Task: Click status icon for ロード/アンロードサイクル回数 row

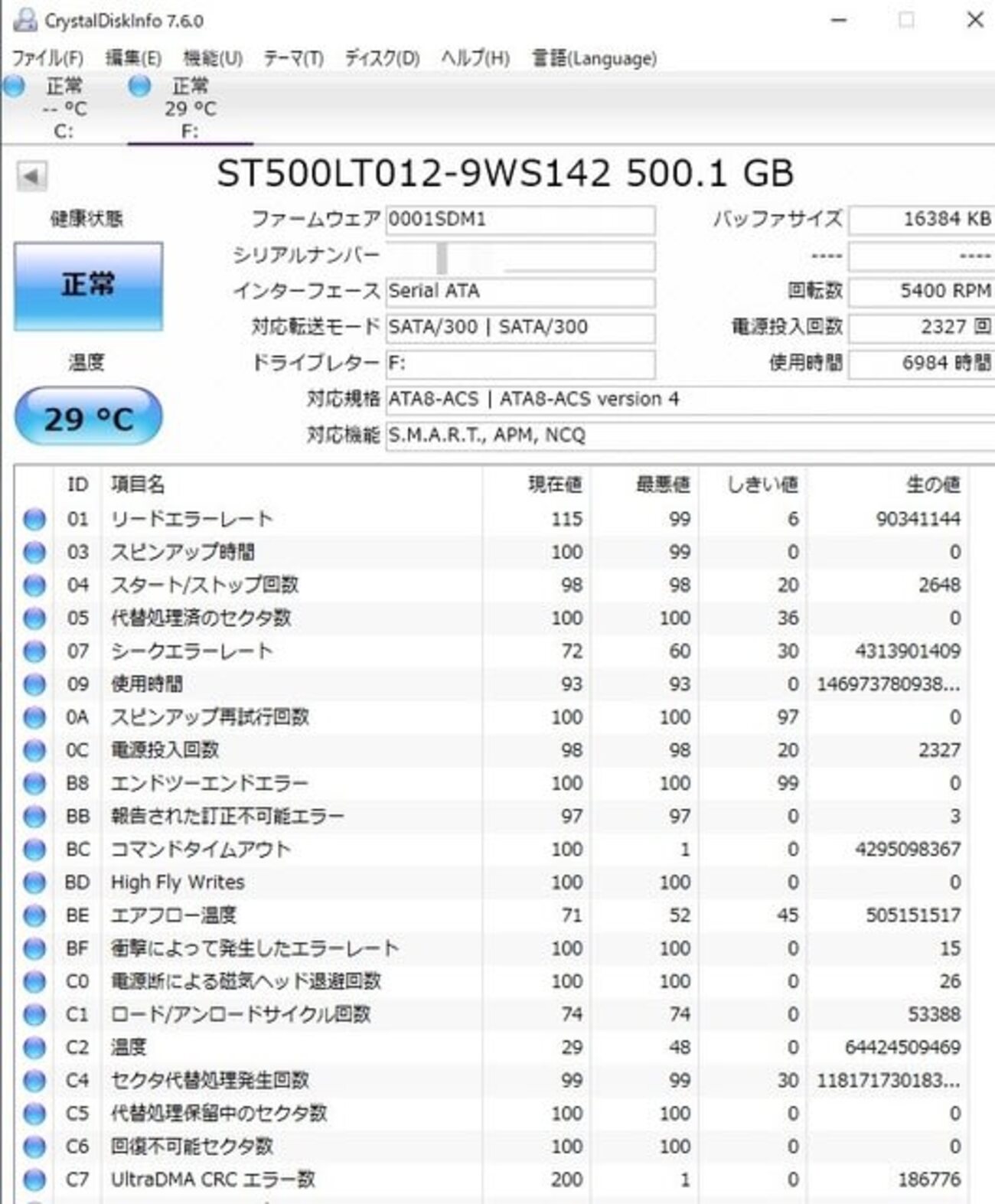Action: tap(34, 1015)
